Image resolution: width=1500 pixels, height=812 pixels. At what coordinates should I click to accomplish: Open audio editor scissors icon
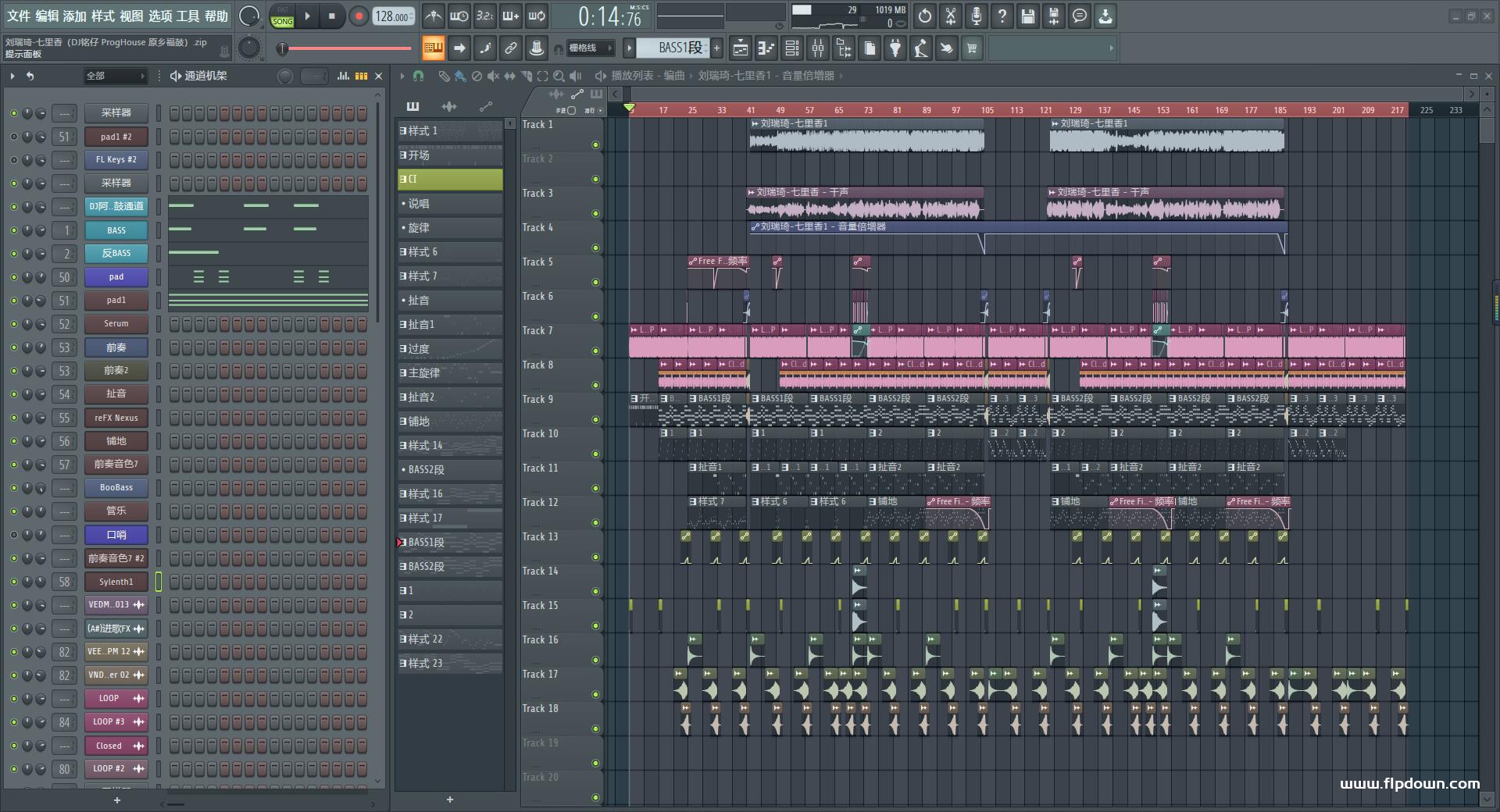pos(950,16)
